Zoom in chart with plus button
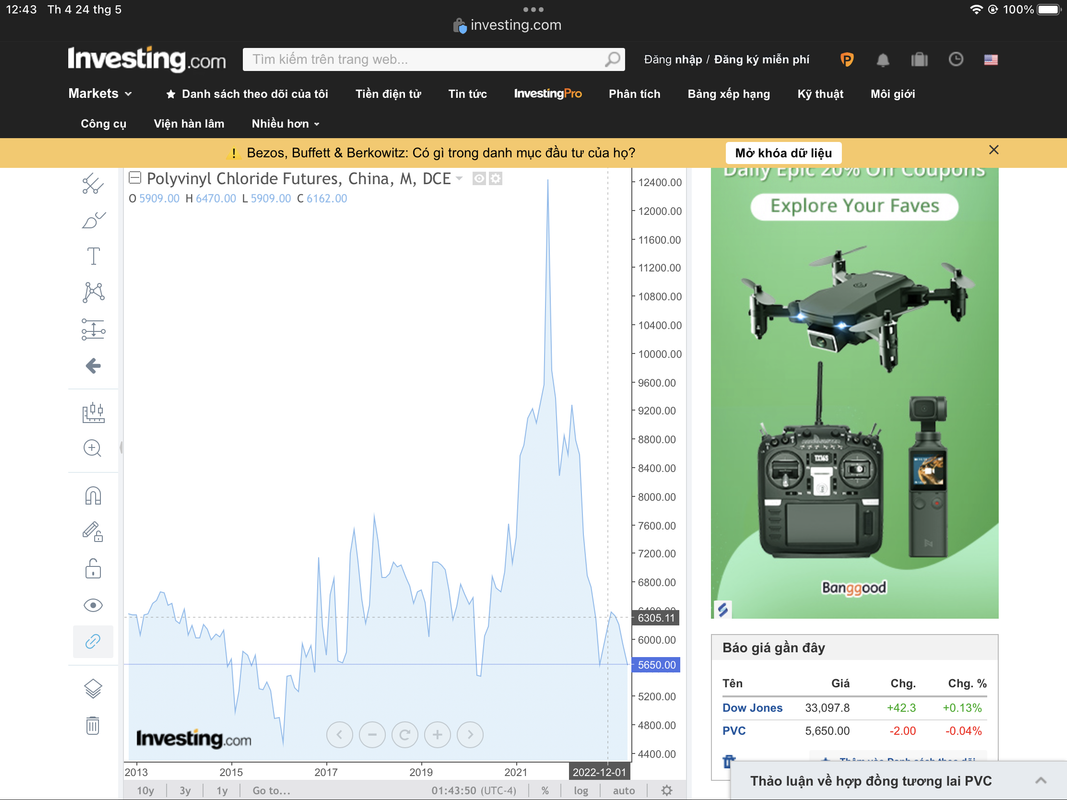Screen dimensions: 1067x800 click(438, 735)
